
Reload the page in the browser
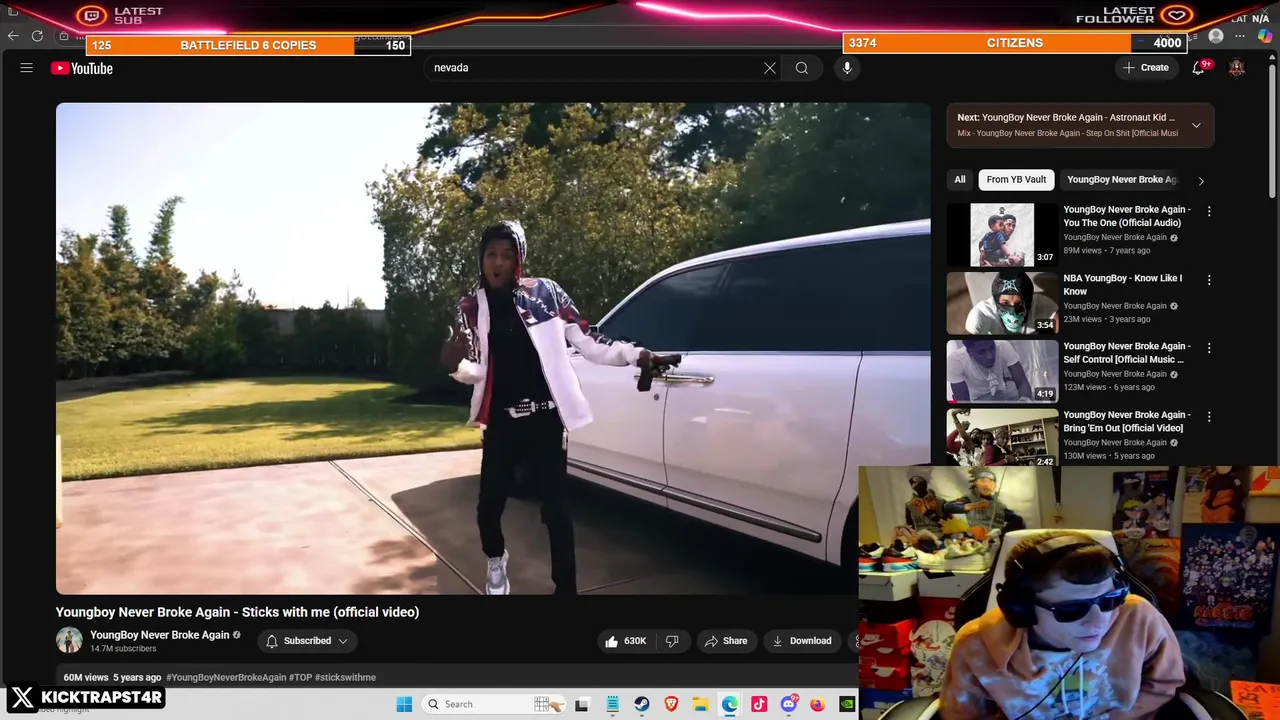click(37, 36)
